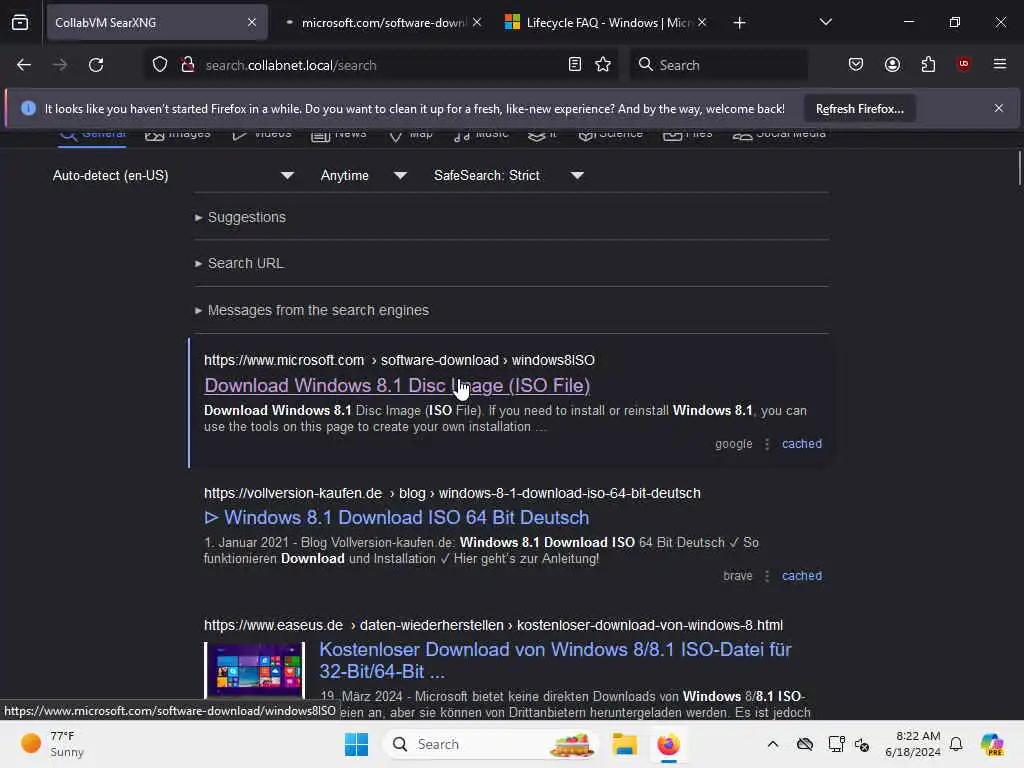Click the site security lock icon

pyautogui.click(x=188, y=65)
